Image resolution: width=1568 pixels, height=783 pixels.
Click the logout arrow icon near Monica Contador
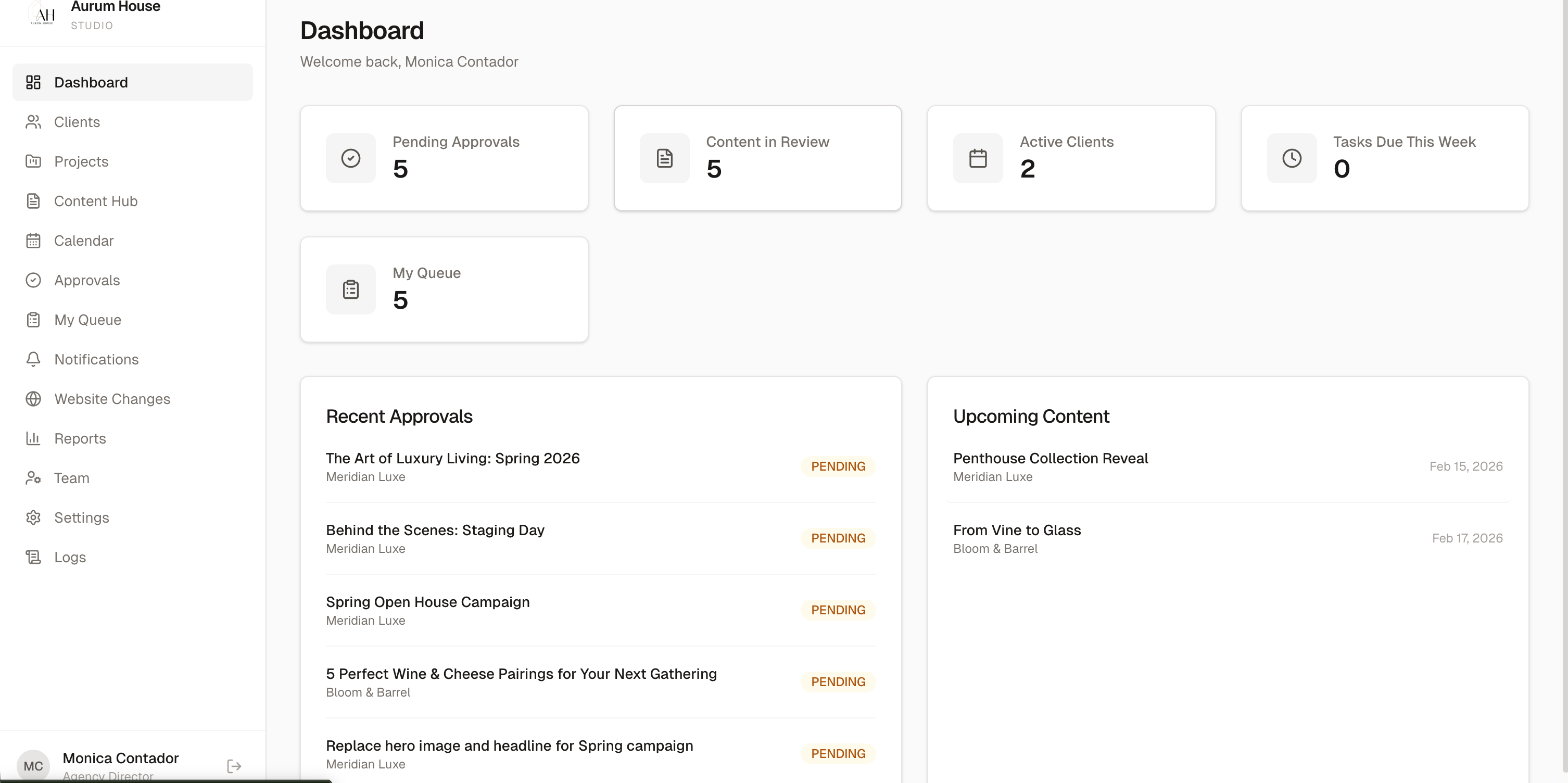point(234,766)
